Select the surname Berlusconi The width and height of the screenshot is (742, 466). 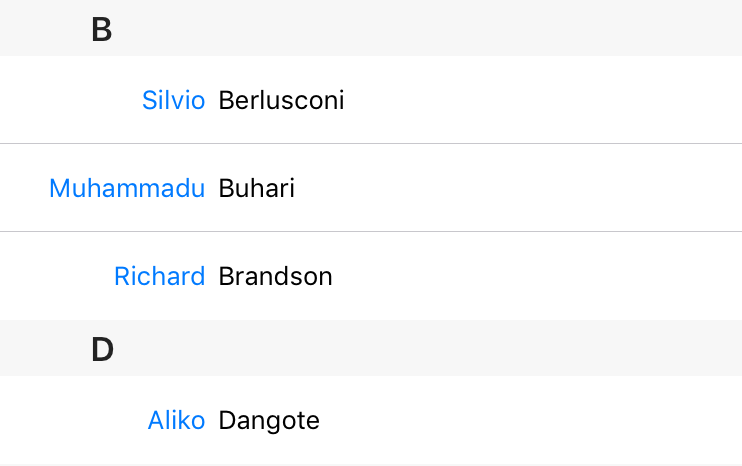click(x=281, y=100)
